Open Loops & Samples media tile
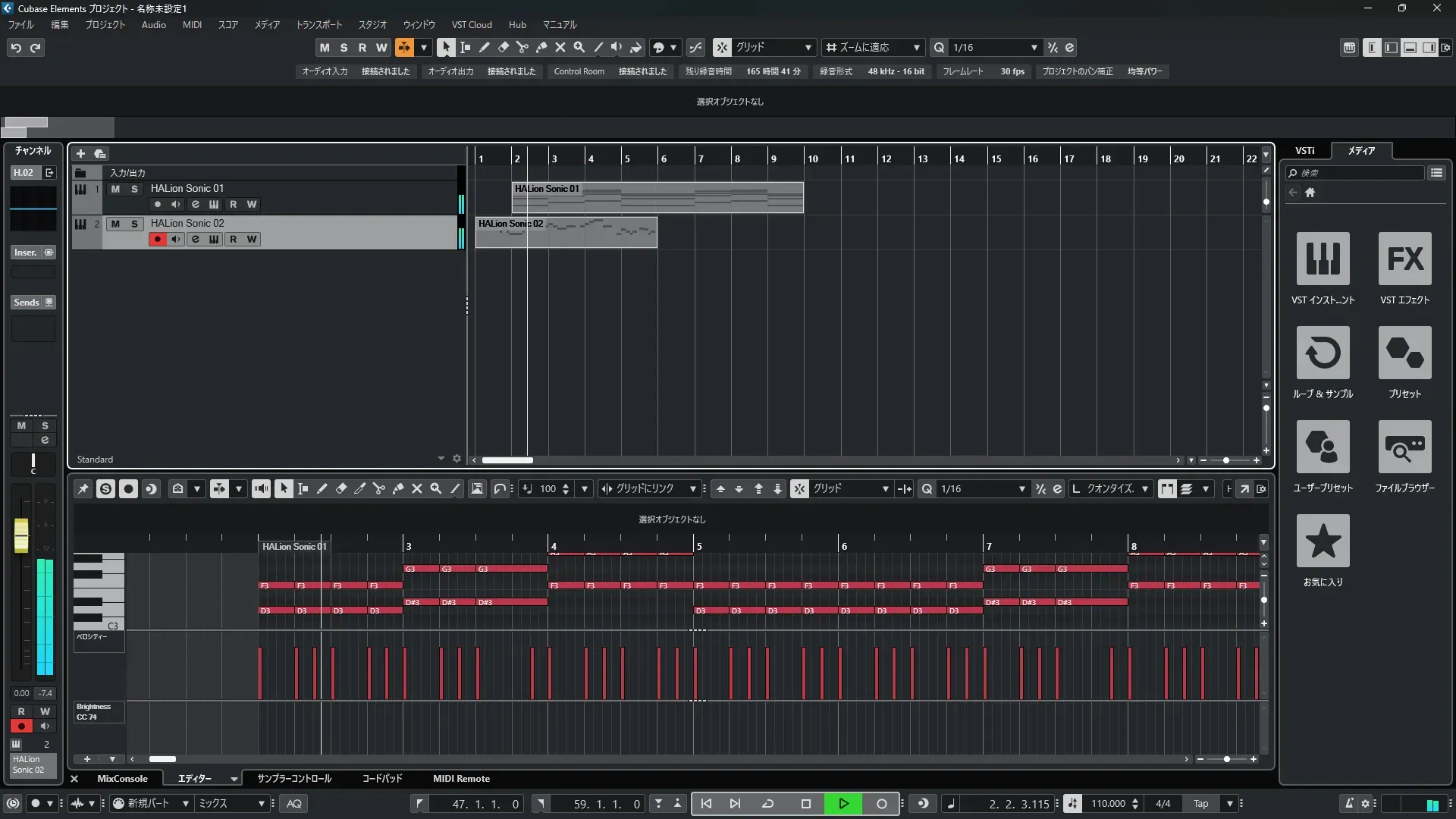 [1323, 353]
